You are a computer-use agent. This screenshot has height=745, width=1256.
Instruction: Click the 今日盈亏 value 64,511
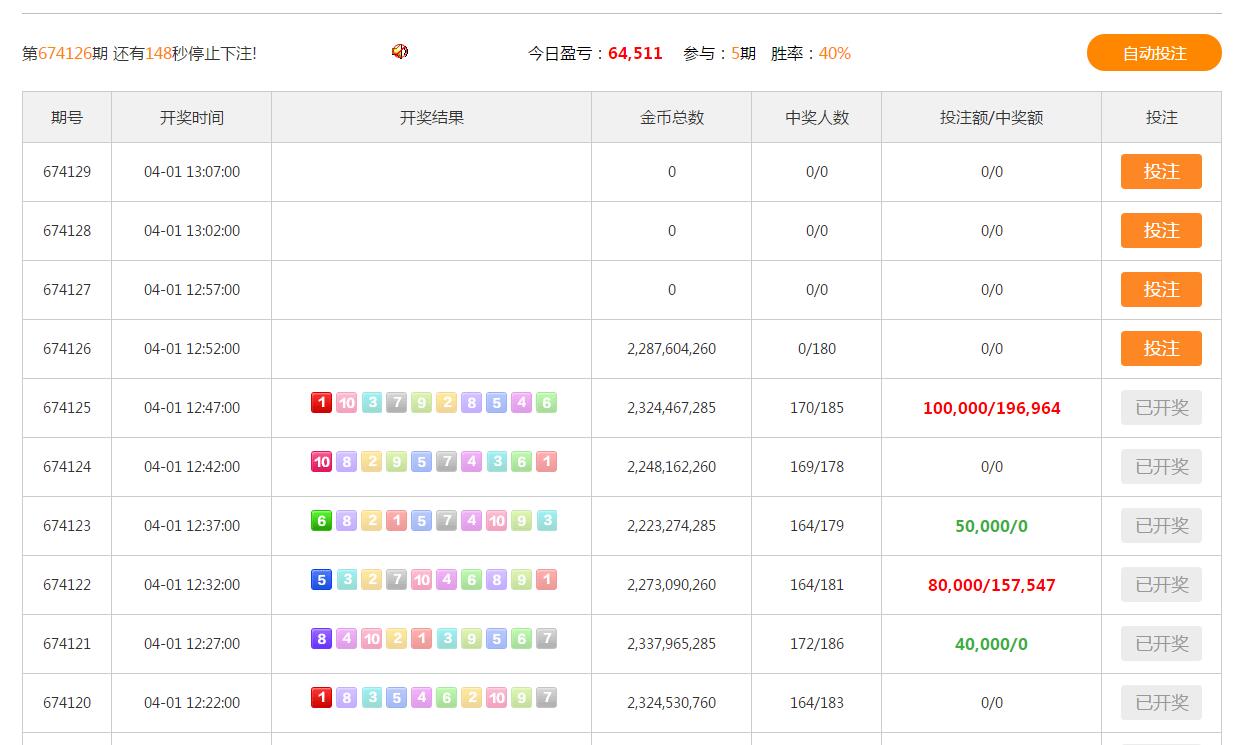pos(635,54)
